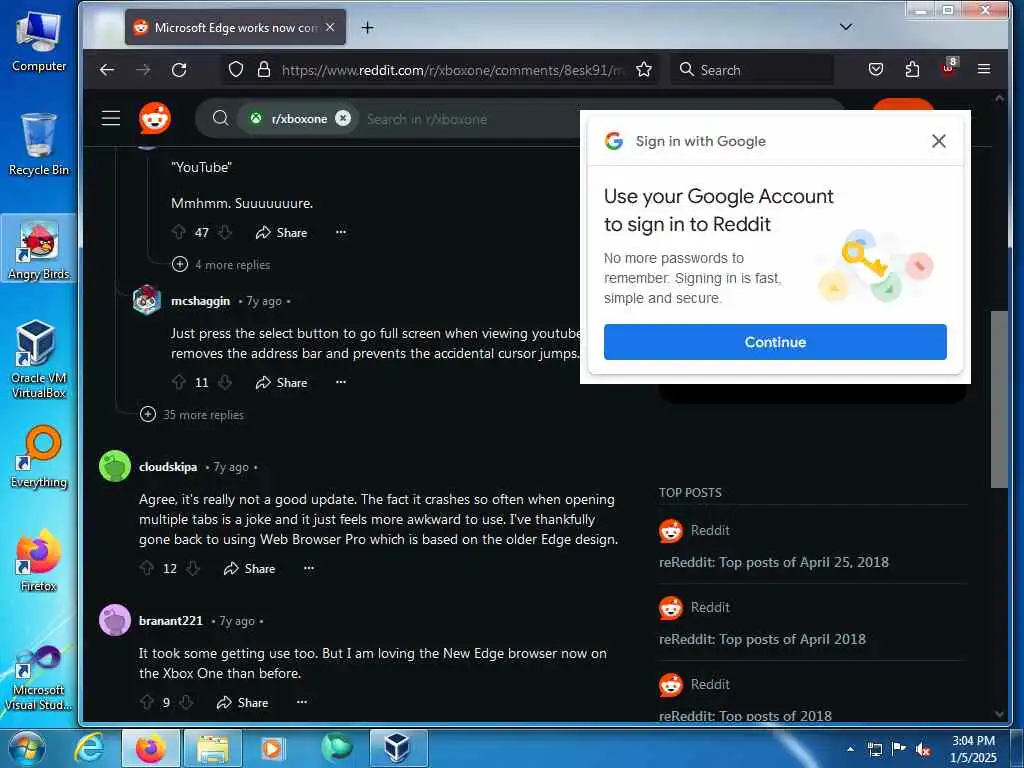Open the muted volume tray icon
1024x768 pixels.
(x=923, y=750)
